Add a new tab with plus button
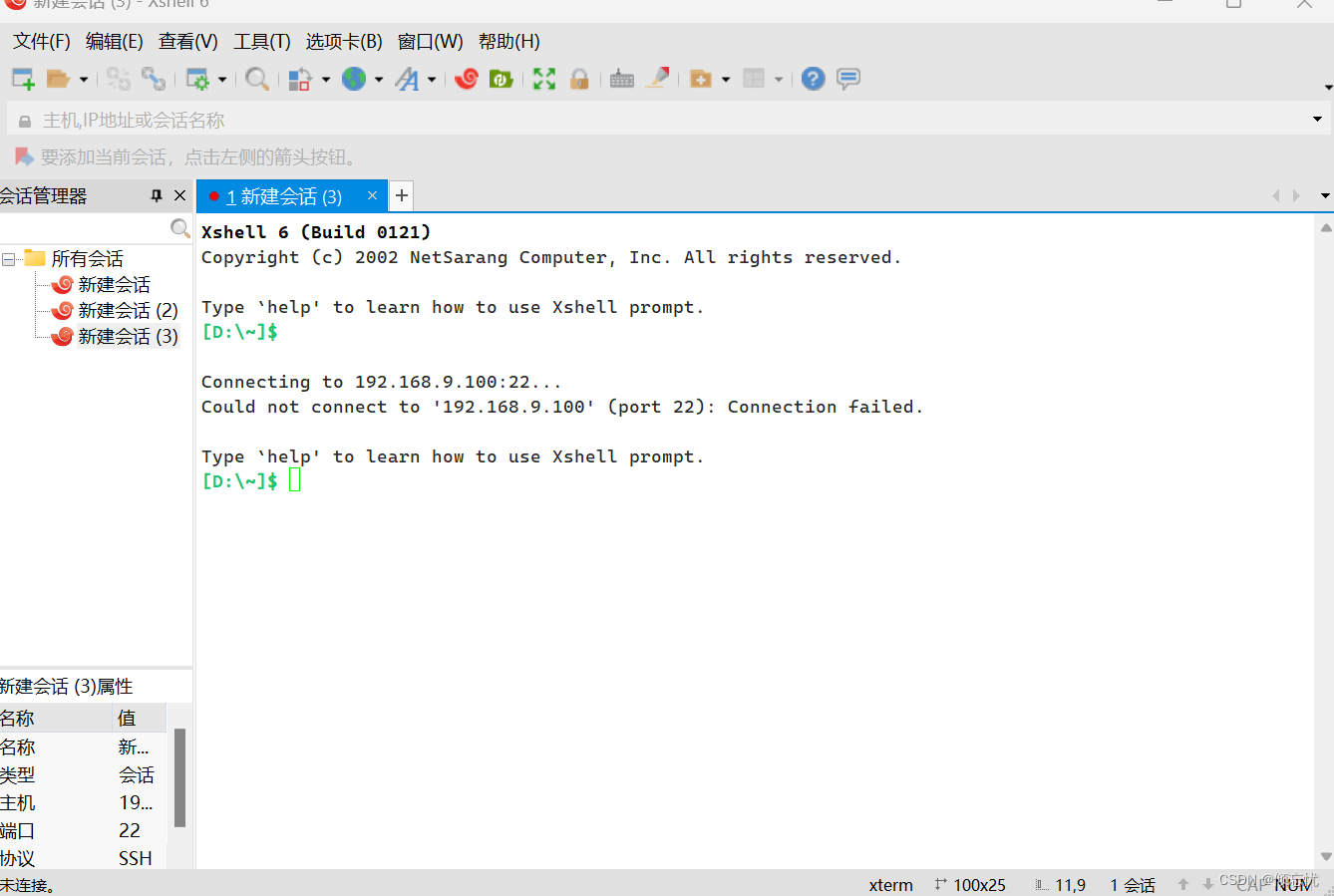 click(402, 195)
